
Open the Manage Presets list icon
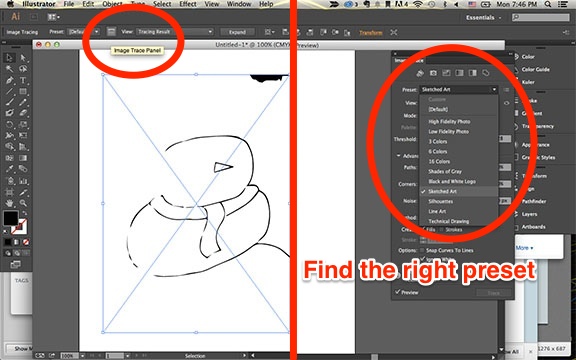[507, 90]
